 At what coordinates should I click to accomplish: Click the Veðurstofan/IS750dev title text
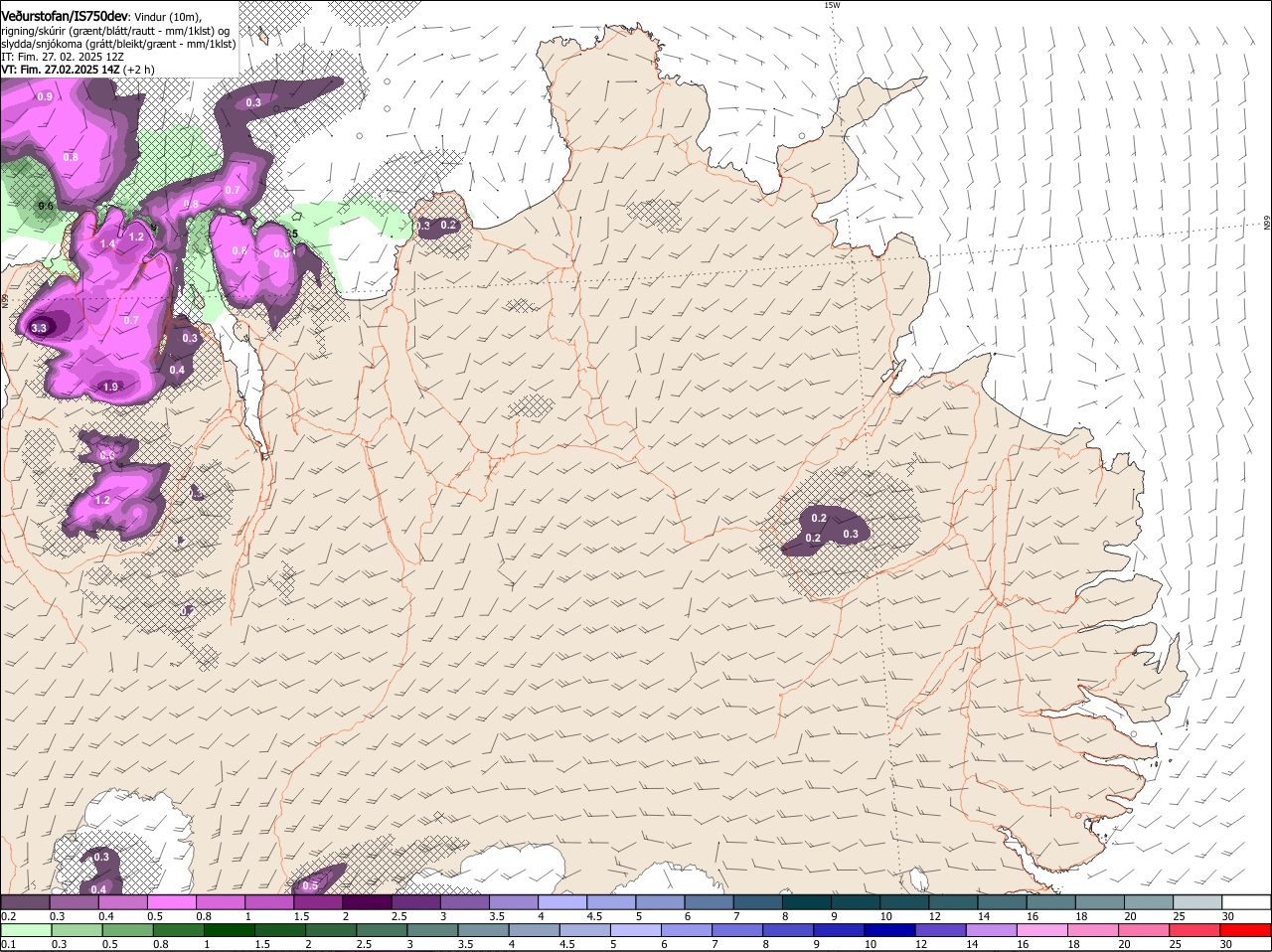point(65,16)
